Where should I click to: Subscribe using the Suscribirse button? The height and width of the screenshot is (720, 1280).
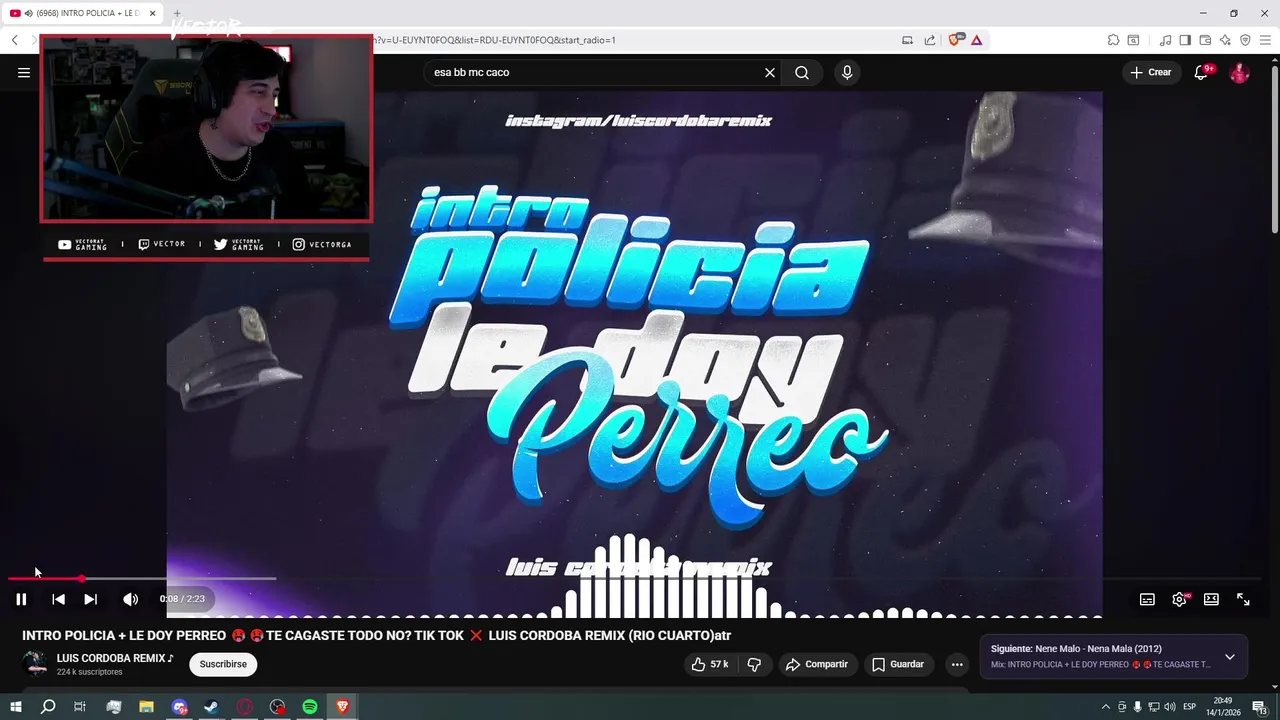pyautogui.click(x=223, y=664)
